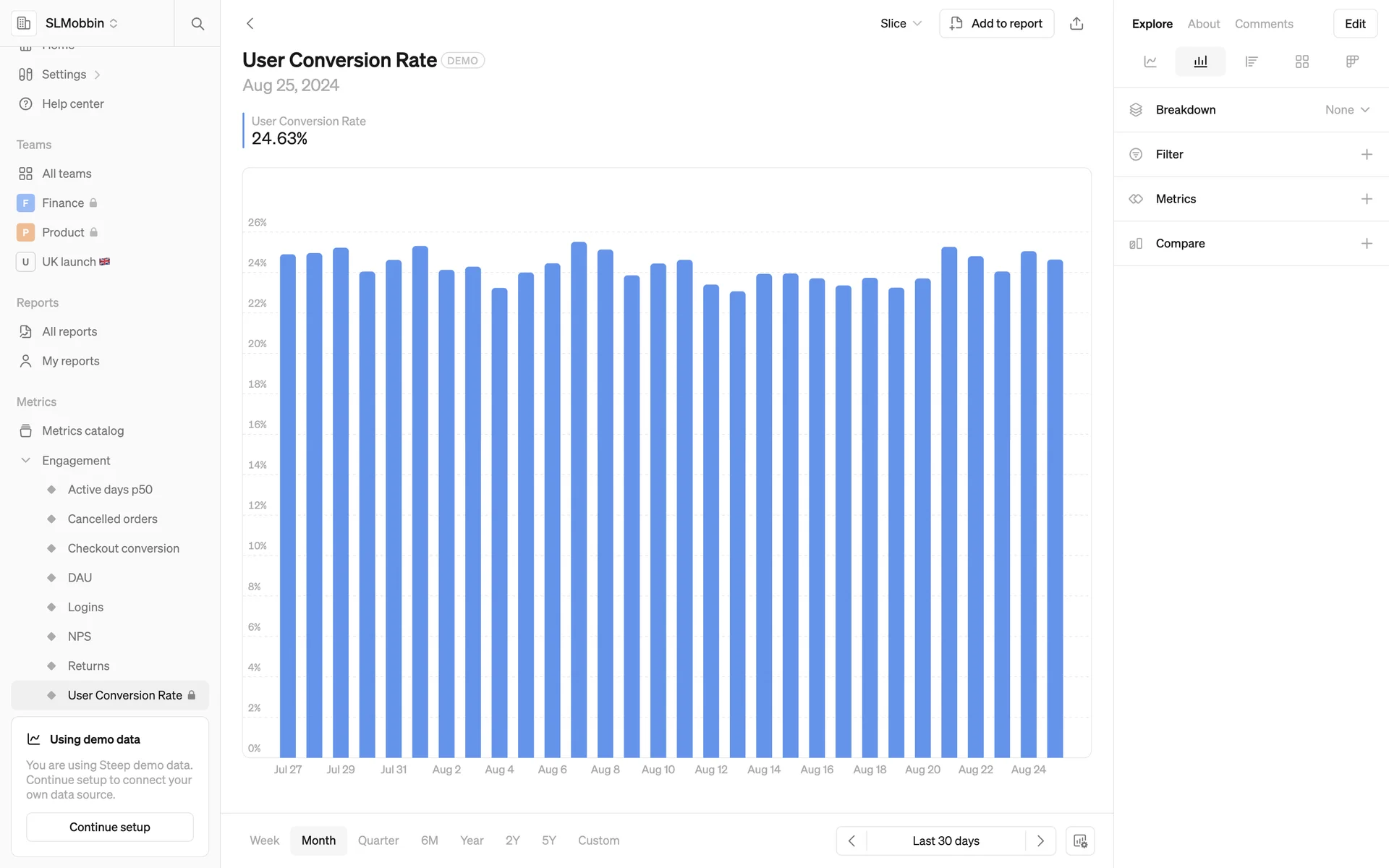The width and height of the screenshot is (1389, 868).
Task: Select the Quarter time range
Action: (x=378, y=841)
